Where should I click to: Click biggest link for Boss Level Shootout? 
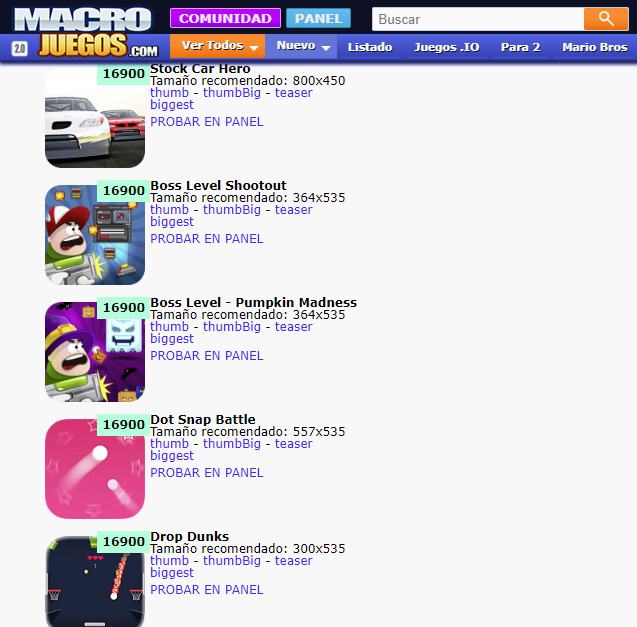point(172,222)
